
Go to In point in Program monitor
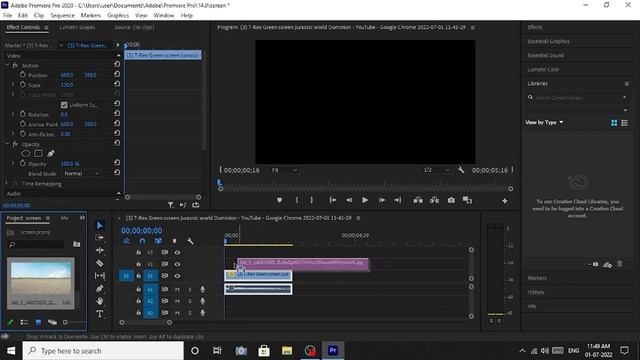point(333,200)
